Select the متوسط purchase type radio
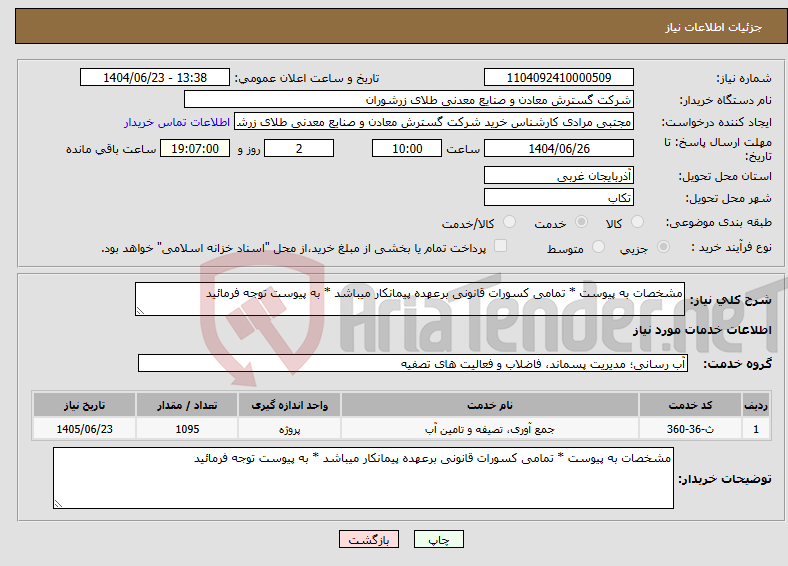Image resolution: width=788 pixels, height=566 pixels. tap(599, 247)
